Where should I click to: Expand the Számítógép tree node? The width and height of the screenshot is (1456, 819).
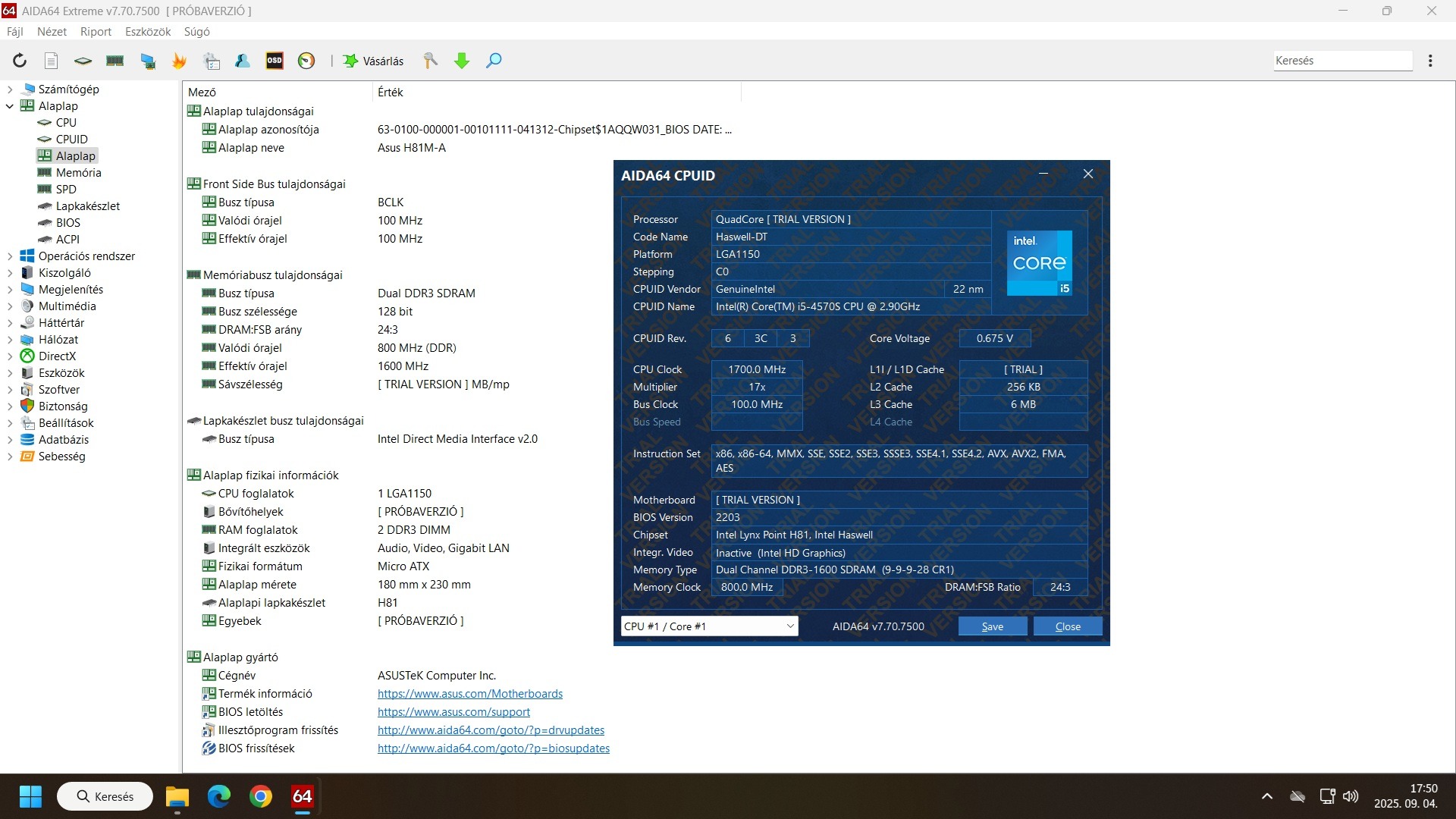pos(10,89)
